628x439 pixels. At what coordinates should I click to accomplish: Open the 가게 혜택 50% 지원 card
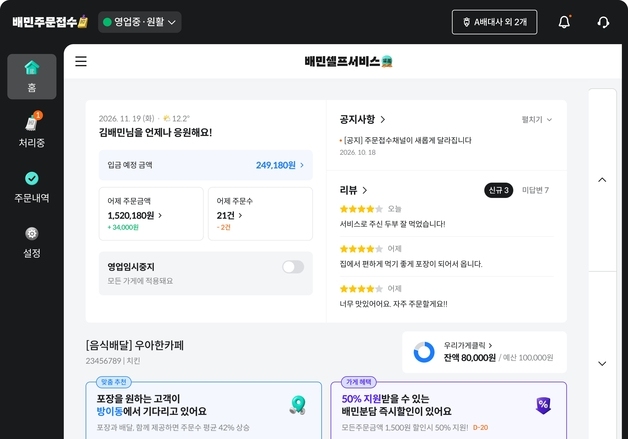tap(448, 410)
